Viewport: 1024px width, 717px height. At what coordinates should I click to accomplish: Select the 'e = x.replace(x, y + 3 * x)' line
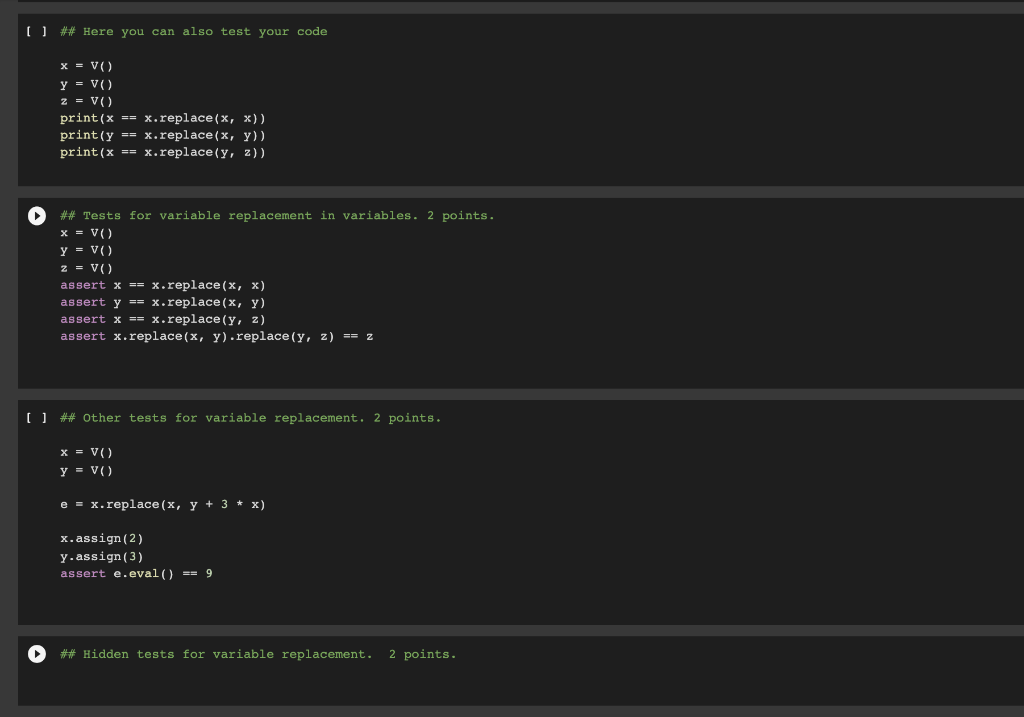tap(163, 504)
